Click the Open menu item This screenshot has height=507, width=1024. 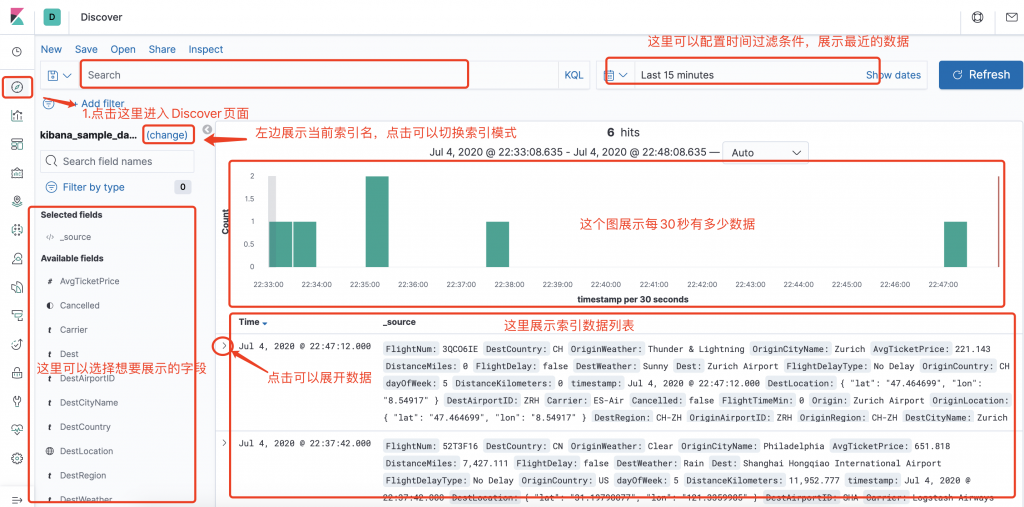123,49
